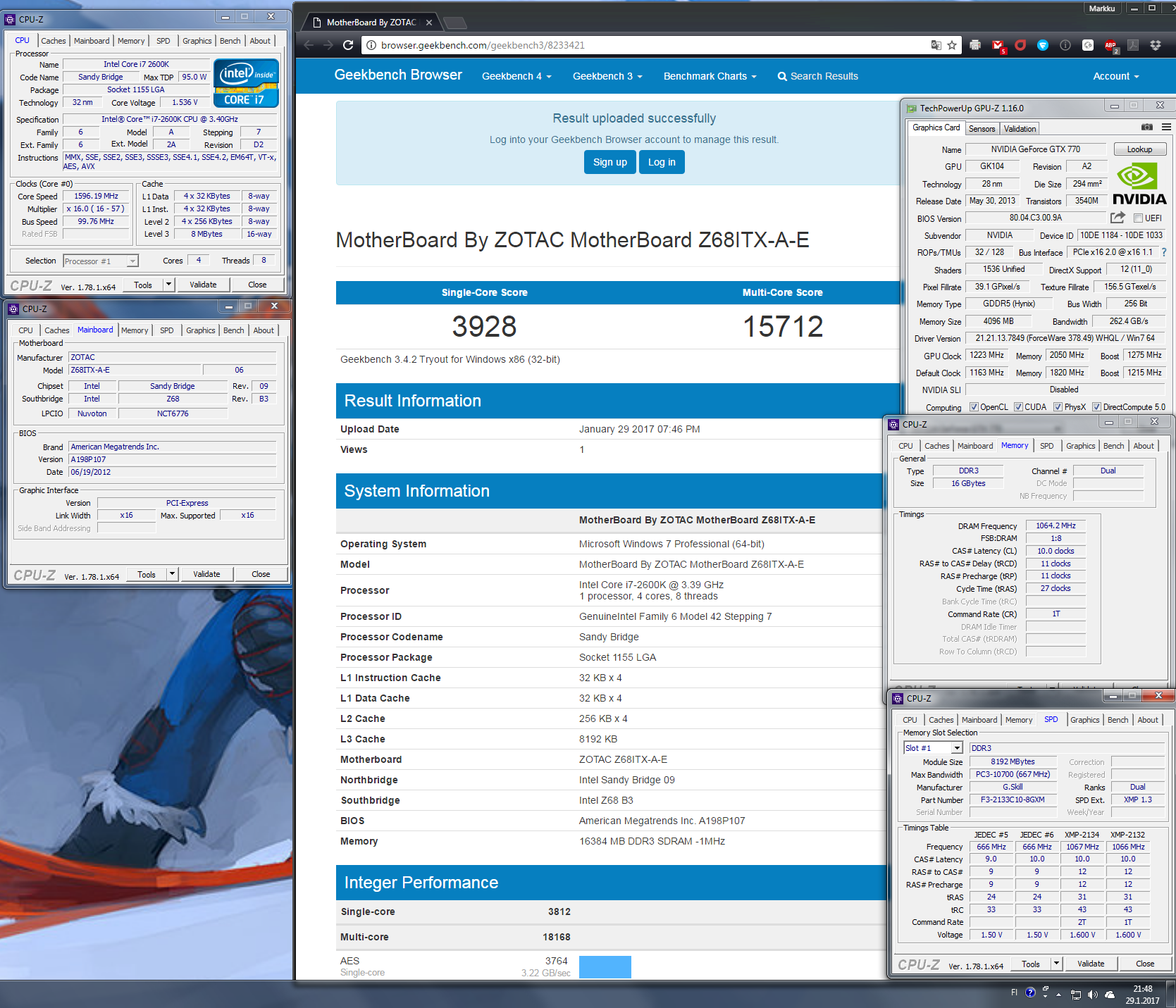Open the Geekbench Browser home link

tap(398, 75)
